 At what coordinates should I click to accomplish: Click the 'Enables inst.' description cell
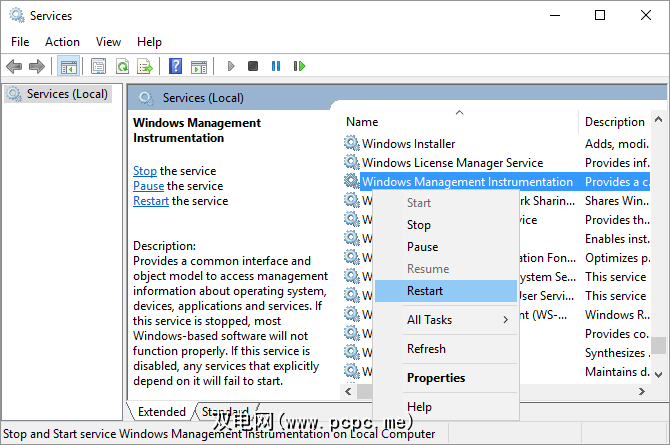click(x=617, y=239)
